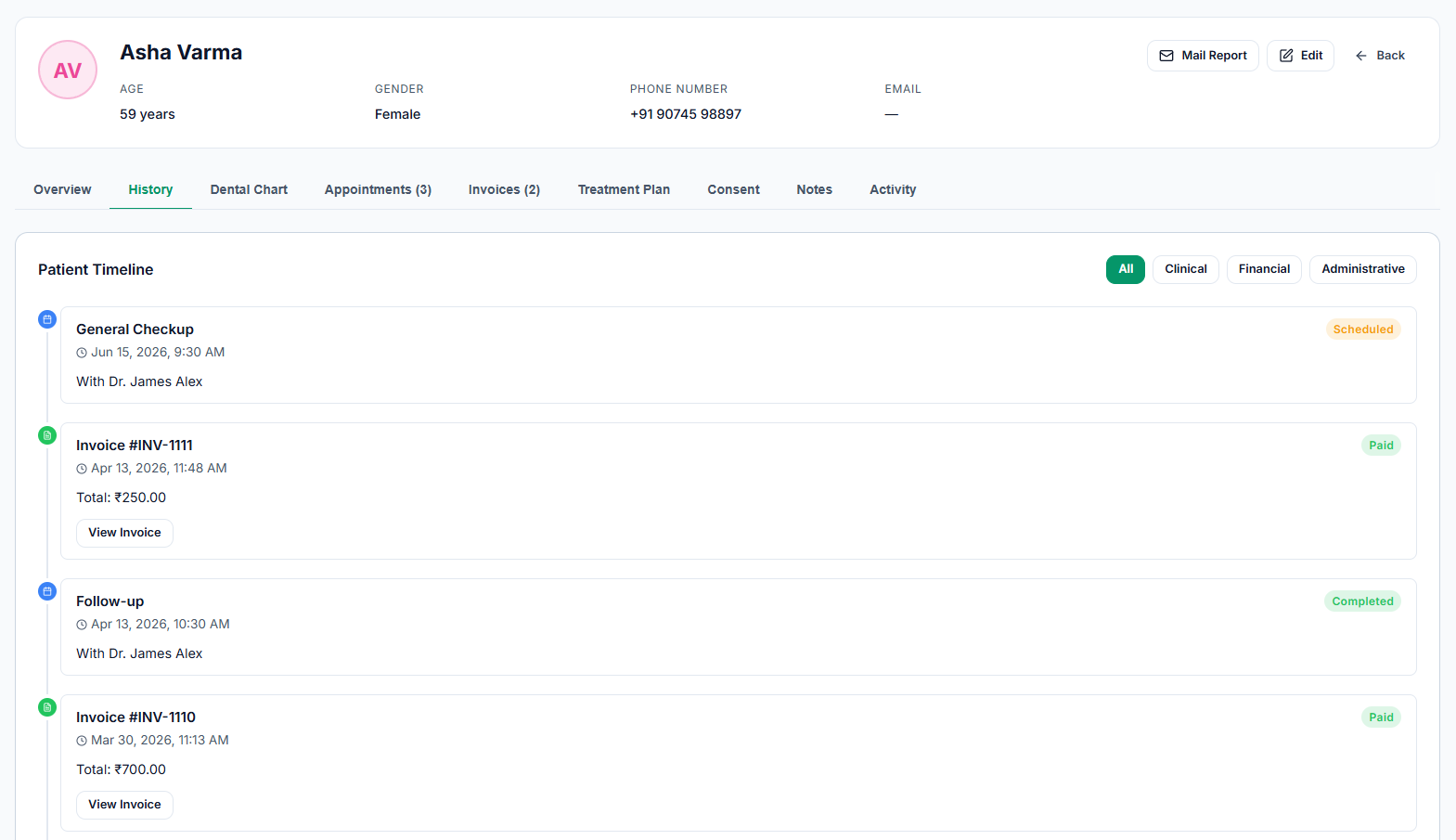Open the Treatment Plan tab
This screenshot has height=840, width=1456.
coord(624,189)
